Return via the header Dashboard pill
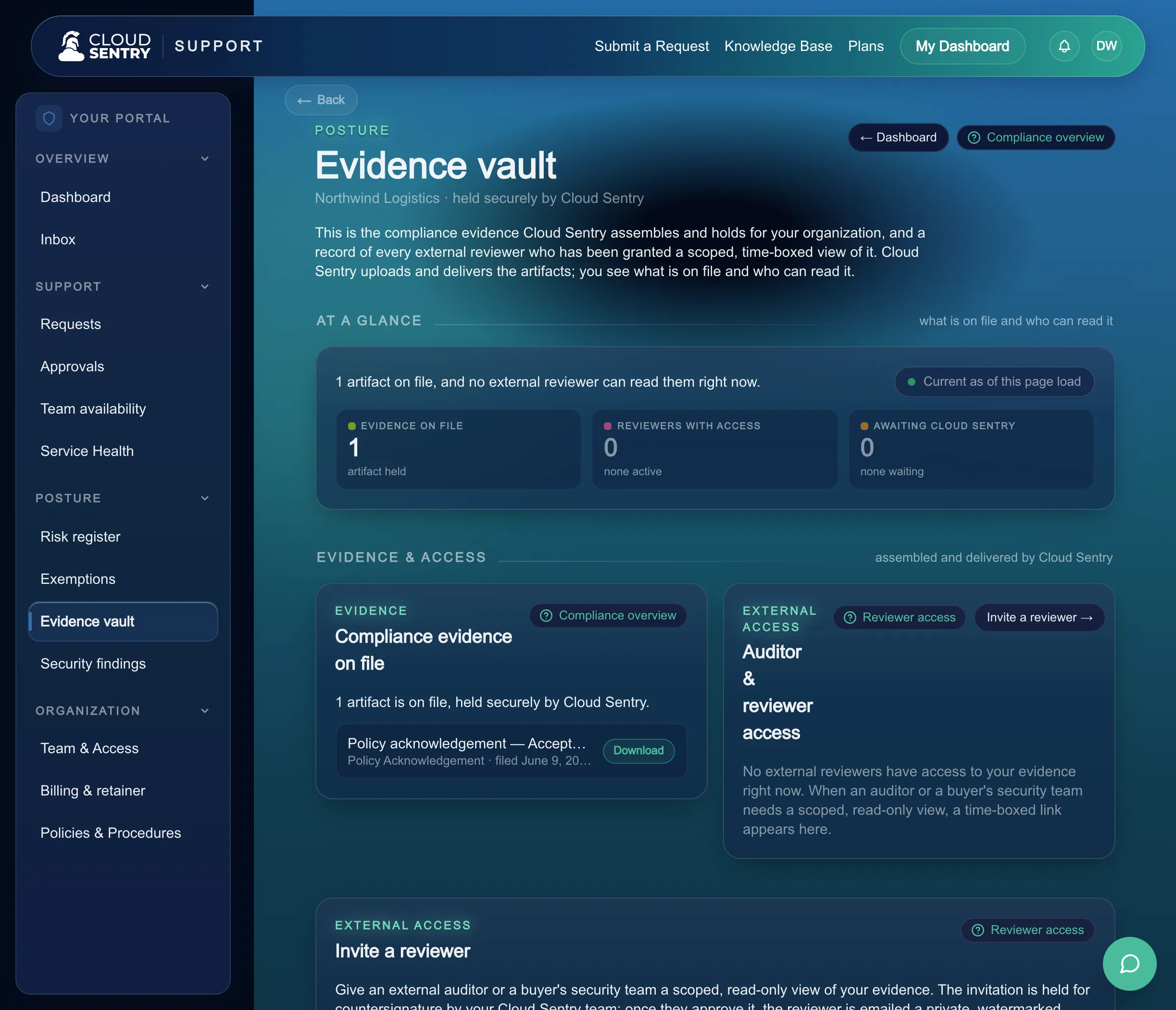The width and height of the screenshot is (1176, 1010). pos(898,138)
